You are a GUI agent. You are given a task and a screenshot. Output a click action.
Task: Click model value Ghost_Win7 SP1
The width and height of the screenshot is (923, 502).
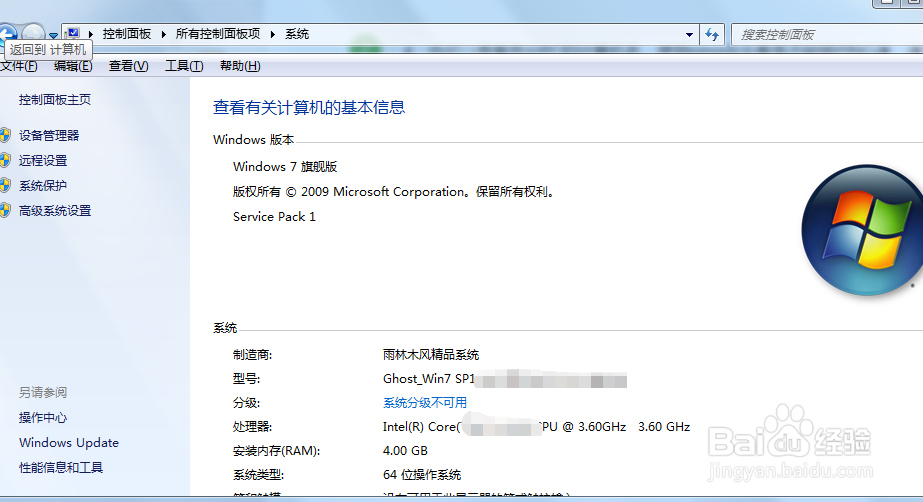[x=429, y=378]
